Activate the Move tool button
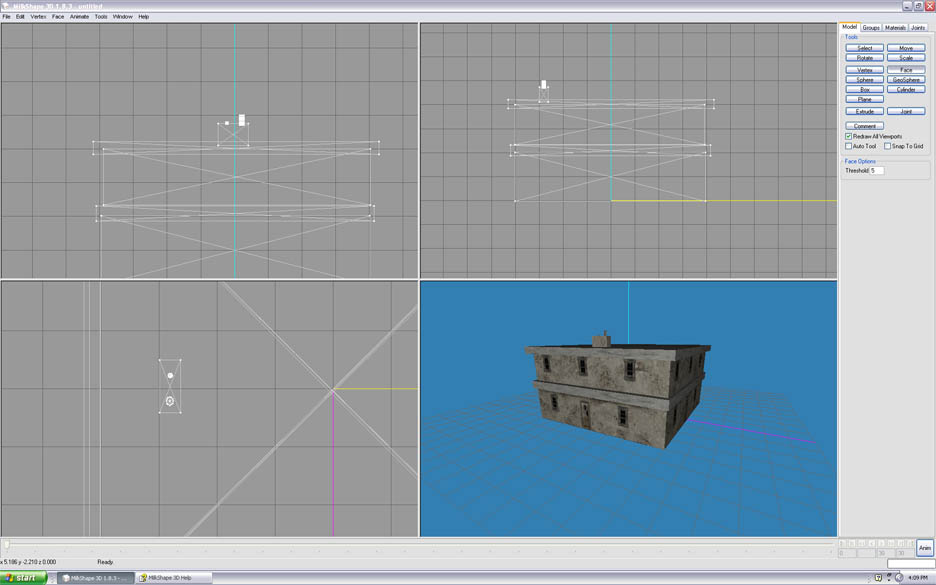This screenshot has height=585, width=936. tap(906, 48)
